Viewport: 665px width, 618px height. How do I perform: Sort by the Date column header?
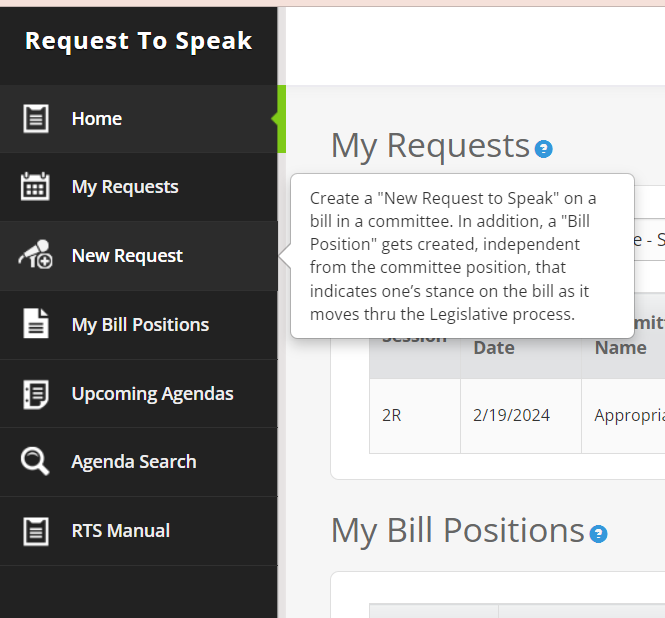pos(494,348)
